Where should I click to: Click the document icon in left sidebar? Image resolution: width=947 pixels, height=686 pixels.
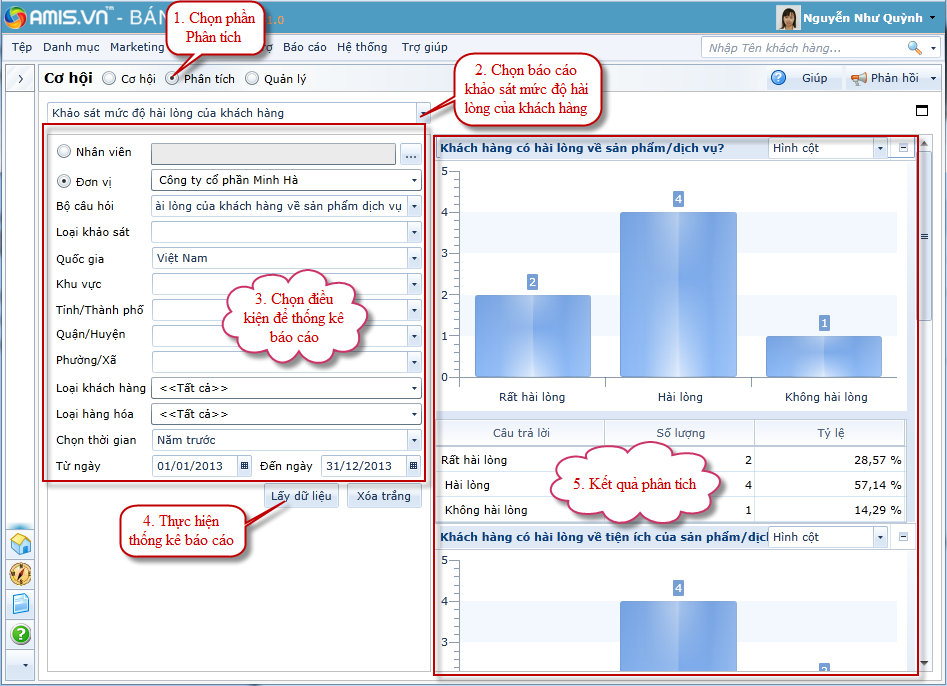pyautogui.click(x=21, y=604)
